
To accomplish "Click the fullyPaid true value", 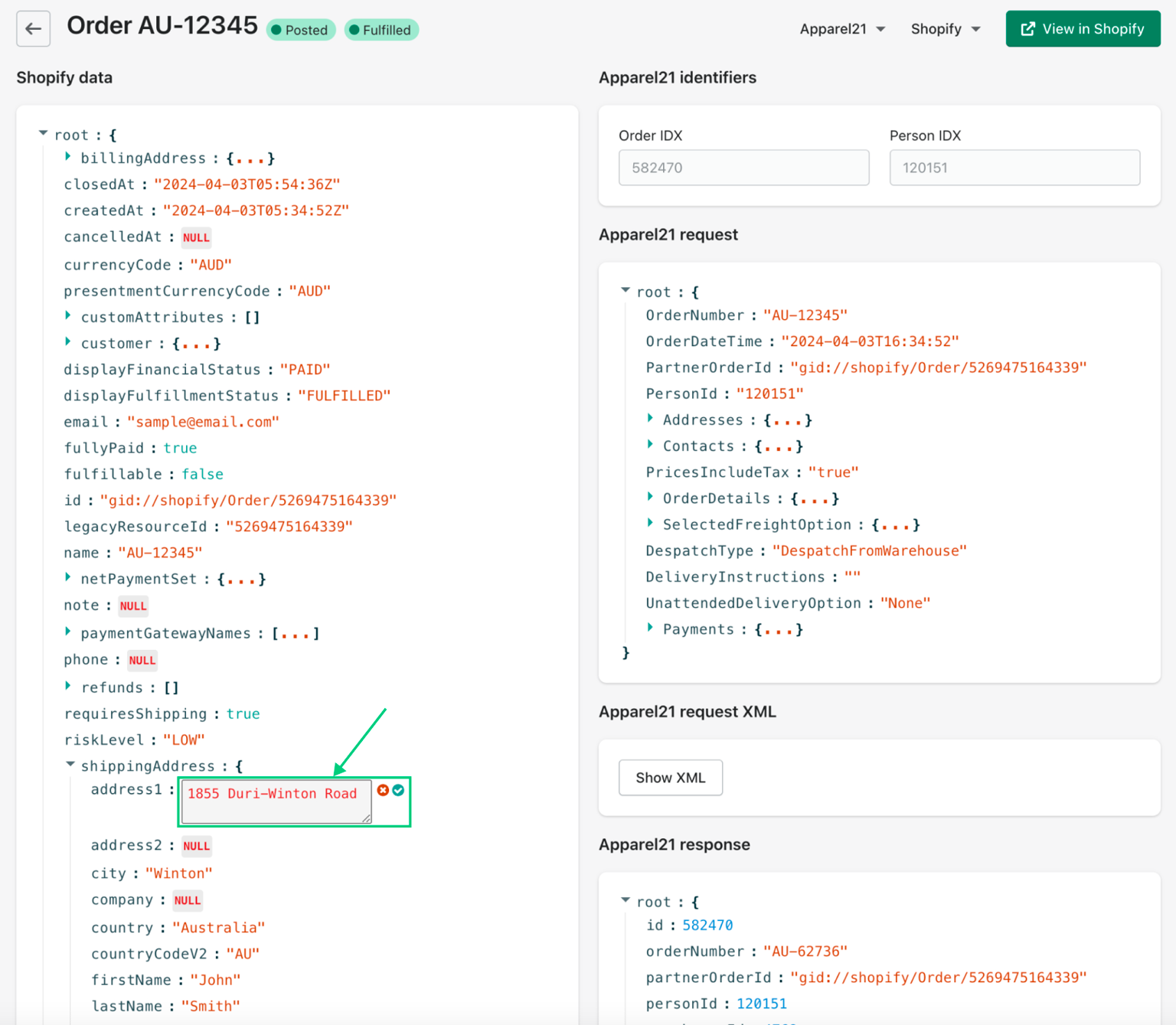I will [x=180, y=448].
